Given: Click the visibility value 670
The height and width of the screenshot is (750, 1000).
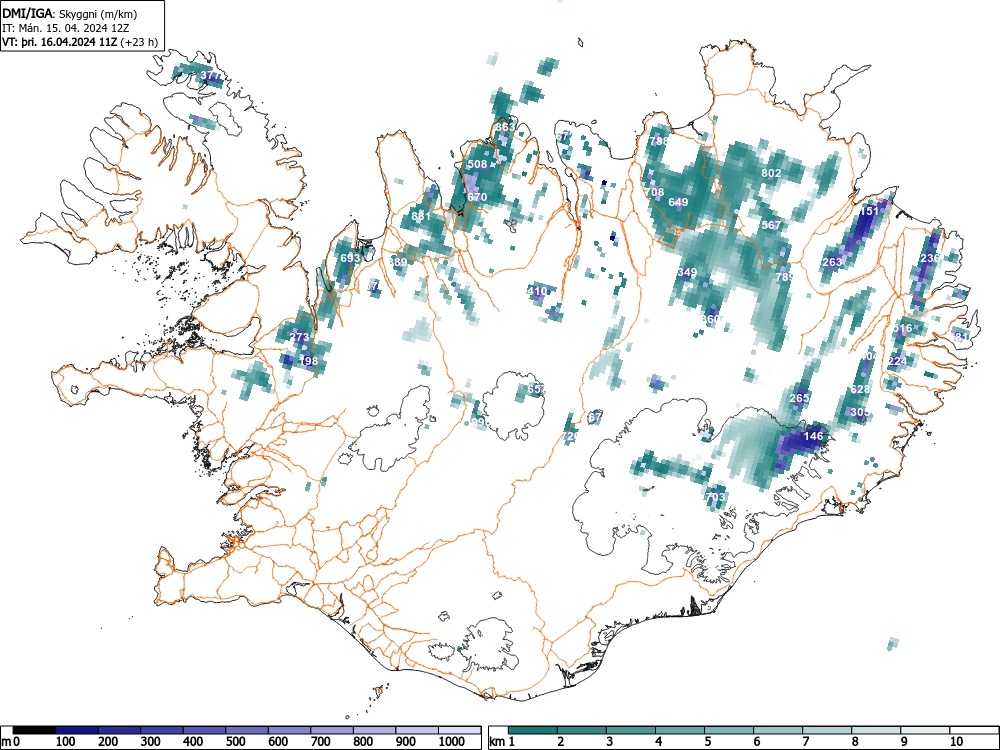Looking at the screenshot, I should tap(477, 197).
